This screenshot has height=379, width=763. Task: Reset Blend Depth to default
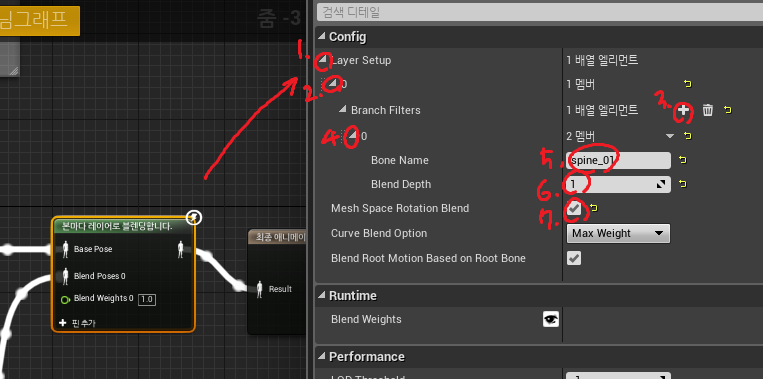683,184
